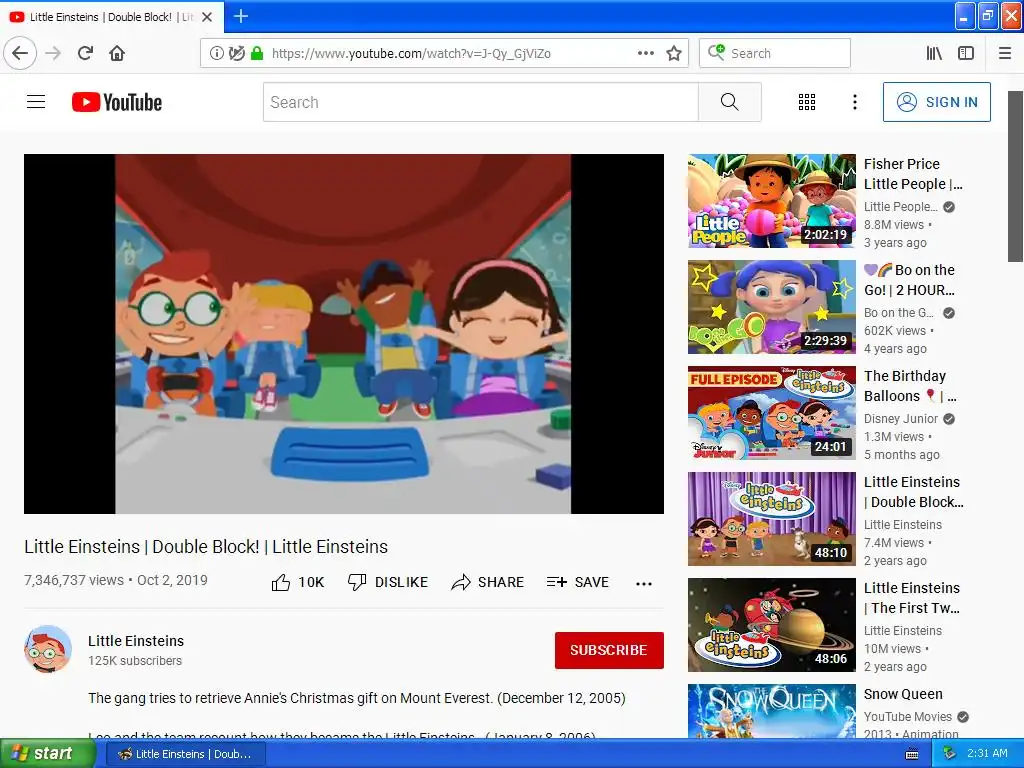
Task: Open a new tab with the plus button
Action: point(241,16)
